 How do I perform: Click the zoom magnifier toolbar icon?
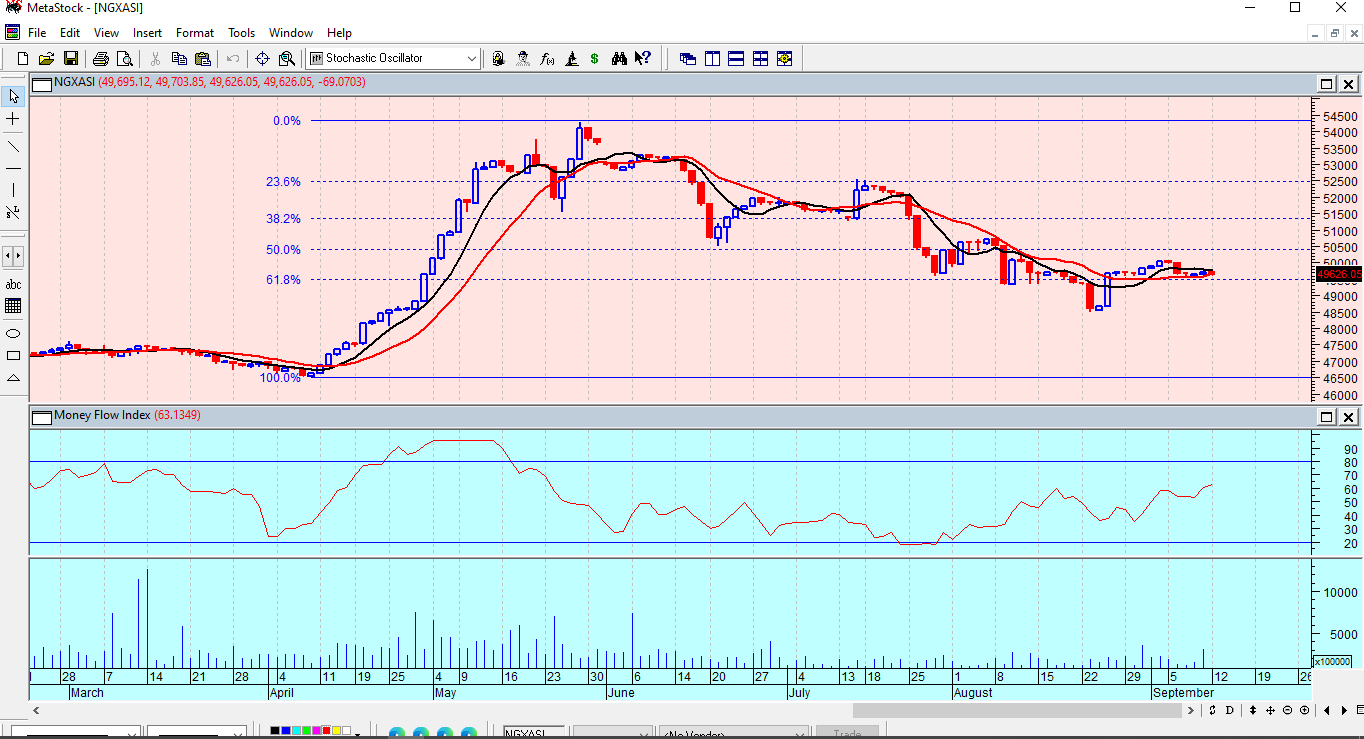tap(287, 58)
